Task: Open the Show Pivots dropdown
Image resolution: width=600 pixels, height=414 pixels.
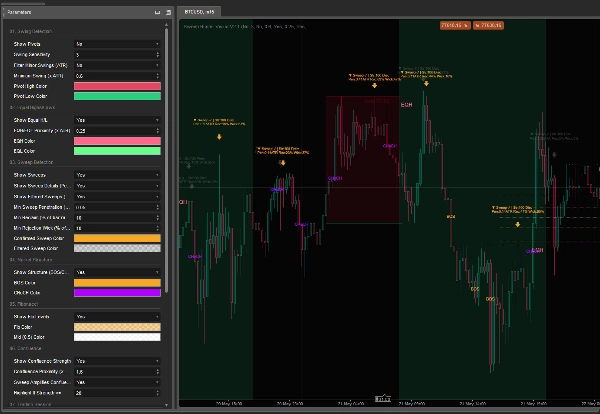Action: point(117,44)
